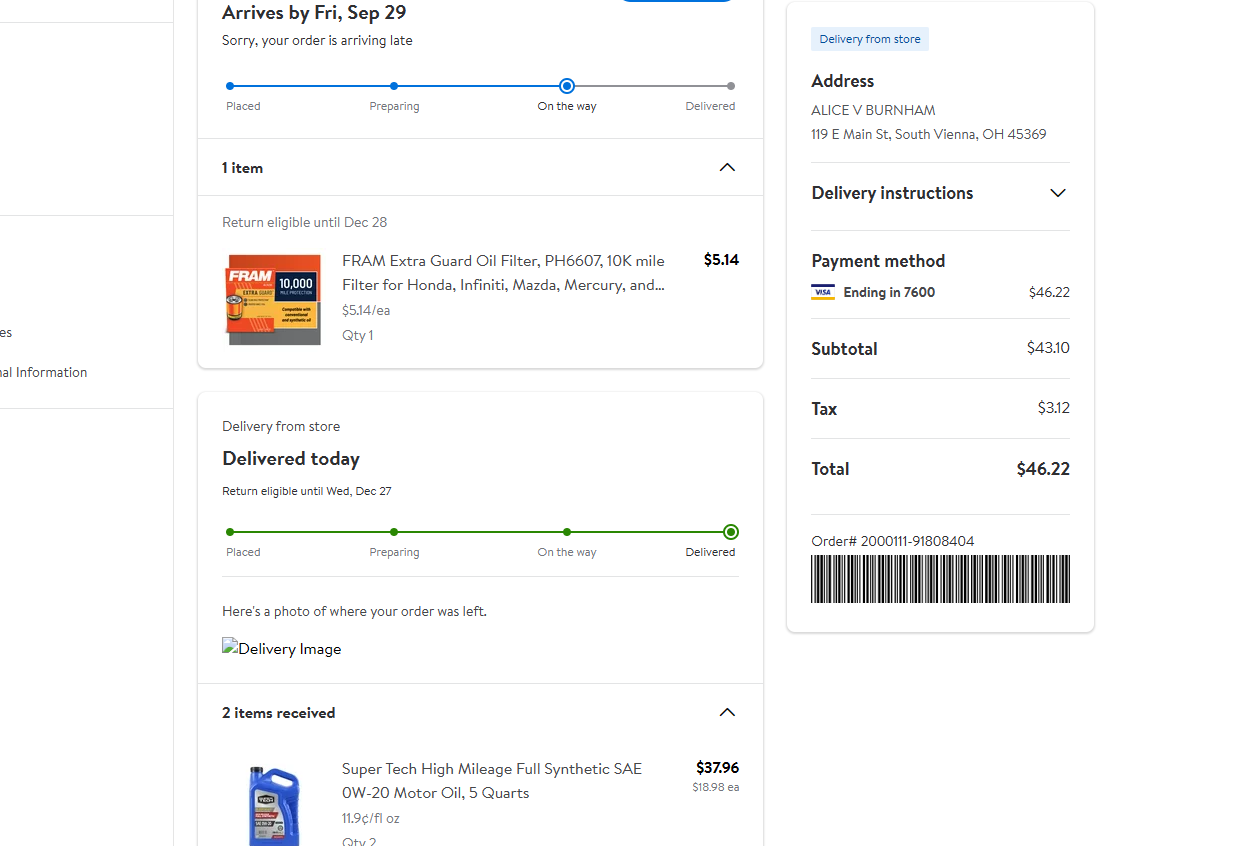1241x846 pixels.
Task: Select the address 119 E Main St text
Action: click(929, 134)
